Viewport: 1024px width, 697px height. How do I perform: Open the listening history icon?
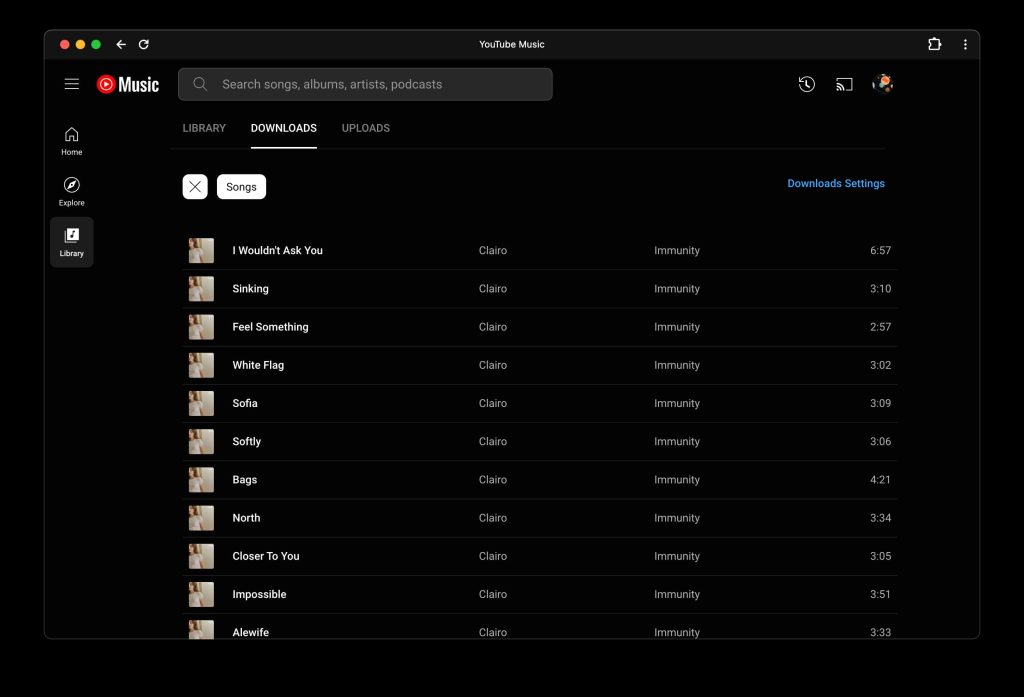(806, 84)
